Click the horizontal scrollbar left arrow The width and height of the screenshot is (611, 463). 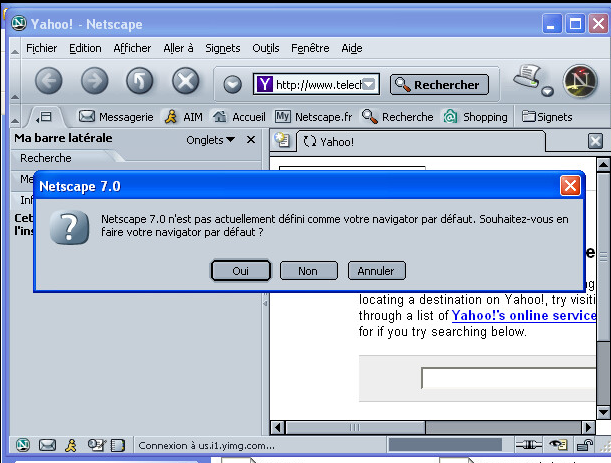277,428
